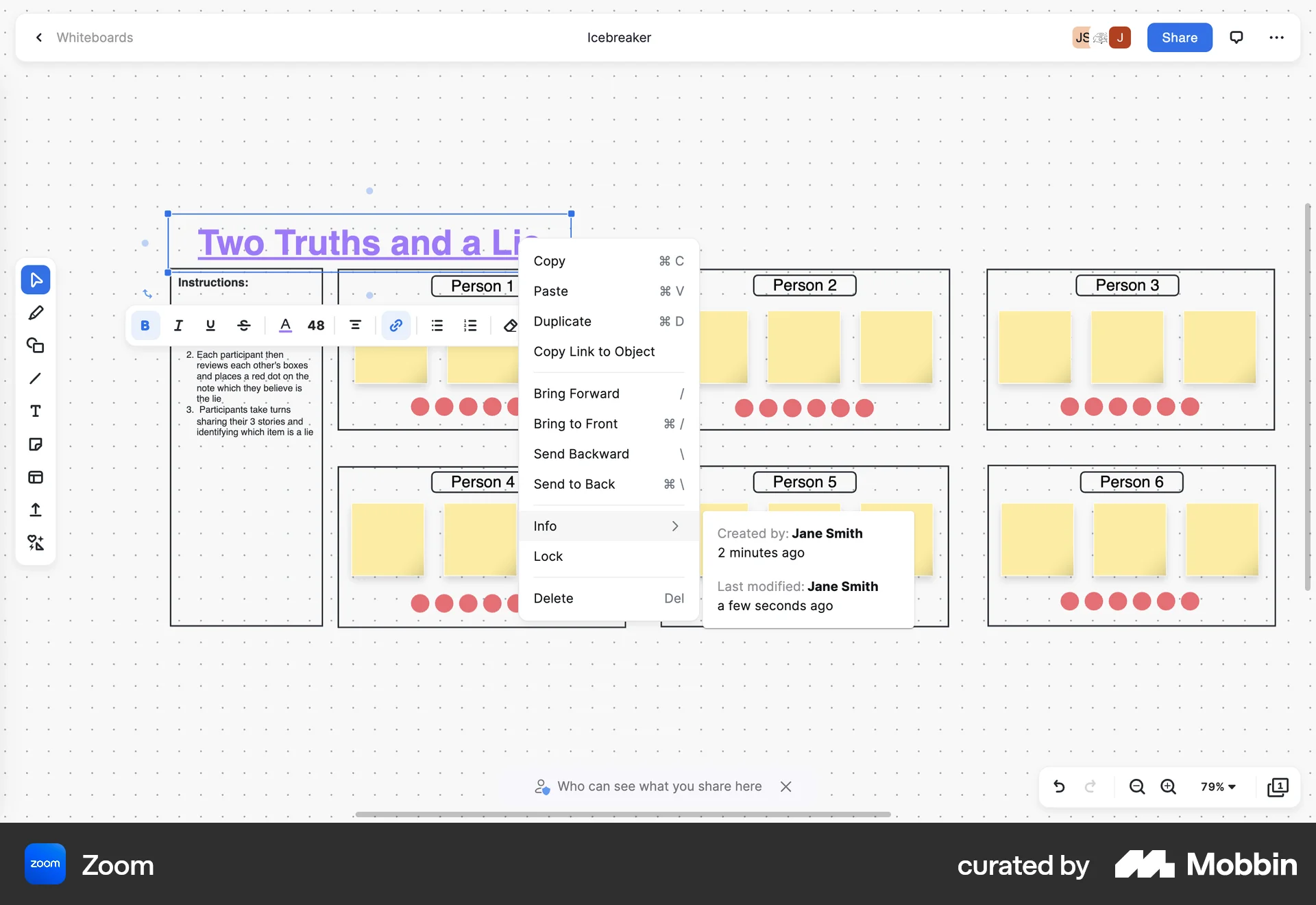
Task: Toggle Italic text formatting
Action: 178,326
